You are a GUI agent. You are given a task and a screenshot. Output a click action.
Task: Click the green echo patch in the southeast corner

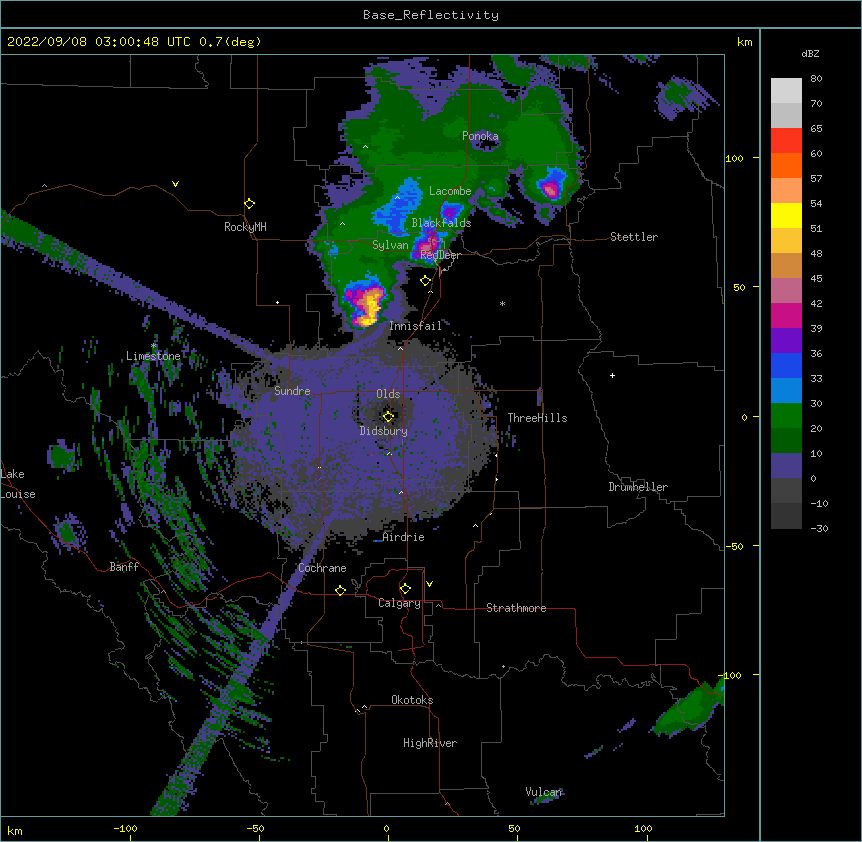[688, 709]
